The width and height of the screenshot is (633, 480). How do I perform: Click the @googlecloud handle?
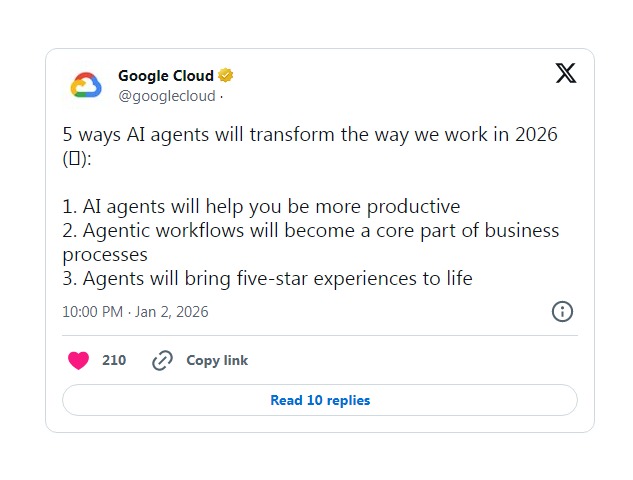click(x=166, y=96)
